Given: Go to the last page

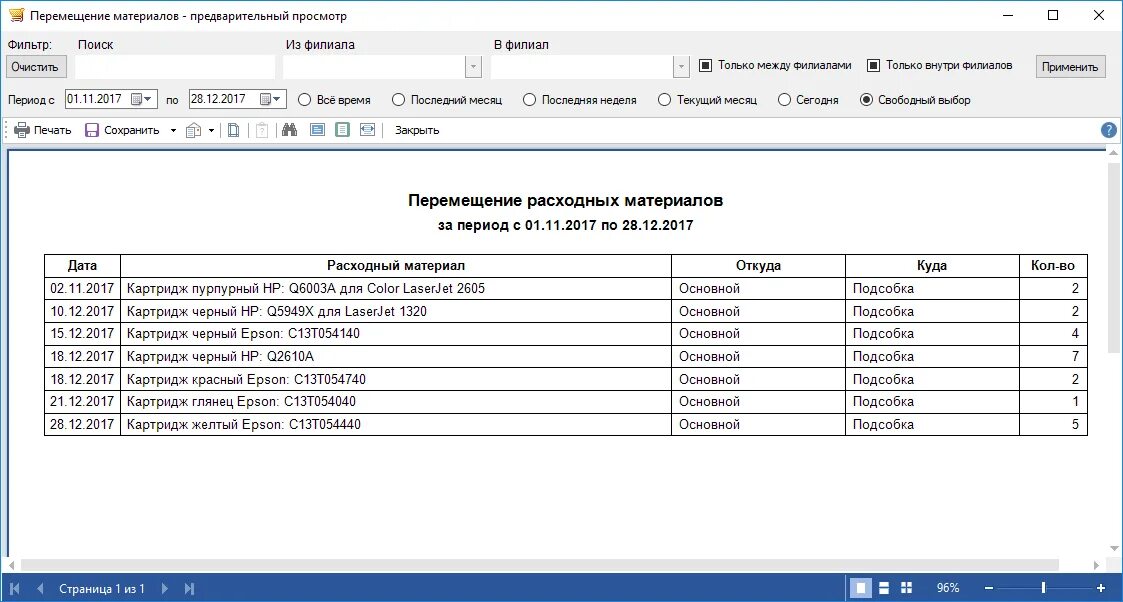Looking at the screenshot, I should pyautogui.click(x=189, y=588).
